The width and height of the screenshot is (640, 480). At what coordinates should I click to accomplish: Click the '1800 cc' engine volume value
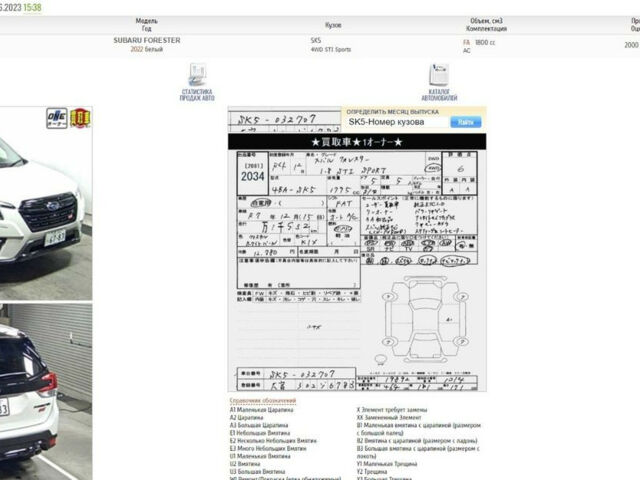click(485, 42)
